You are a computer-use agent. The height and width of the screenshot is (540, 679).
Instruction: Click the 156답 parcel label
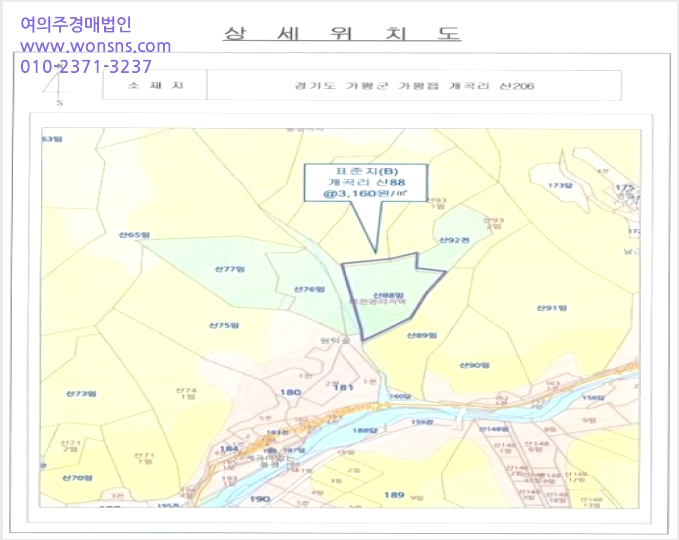pyautogui.click(x=593, y=398)
